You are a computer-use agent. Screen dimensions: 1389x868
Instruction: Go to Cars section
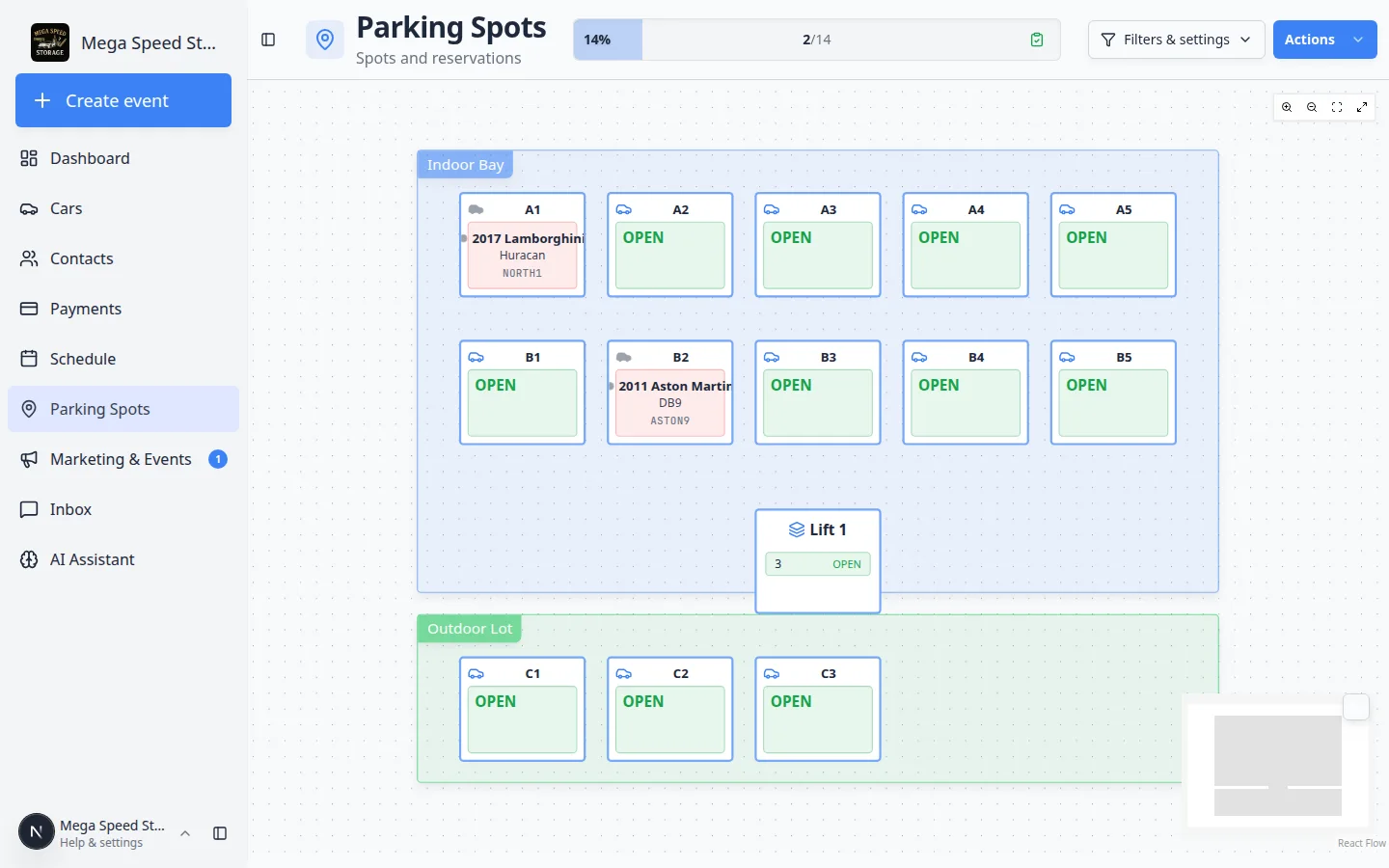pos(123,208)
